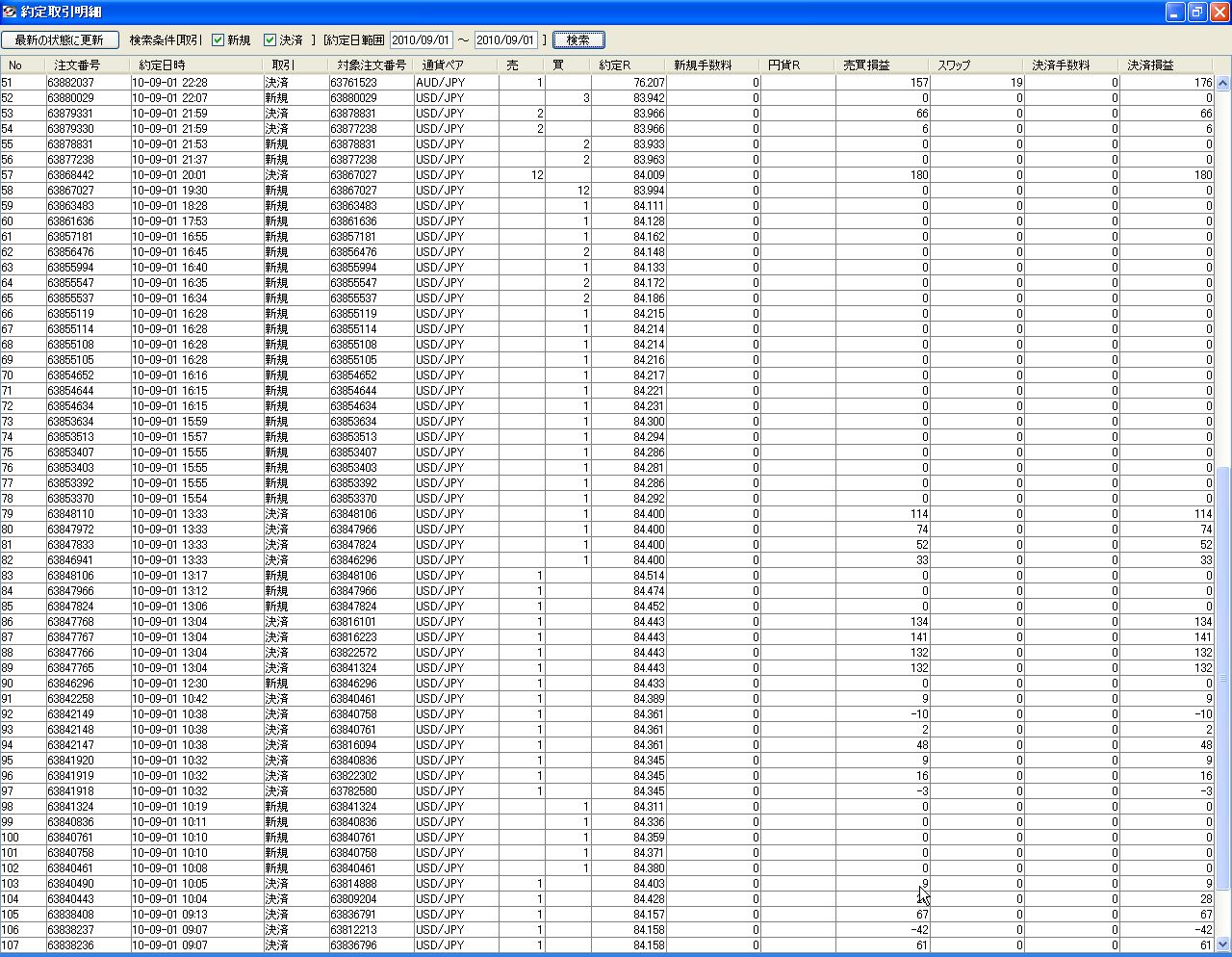This screenshot has height=957, width=1232.
Task: Select order number 63840490
Action: coord(70,884)
